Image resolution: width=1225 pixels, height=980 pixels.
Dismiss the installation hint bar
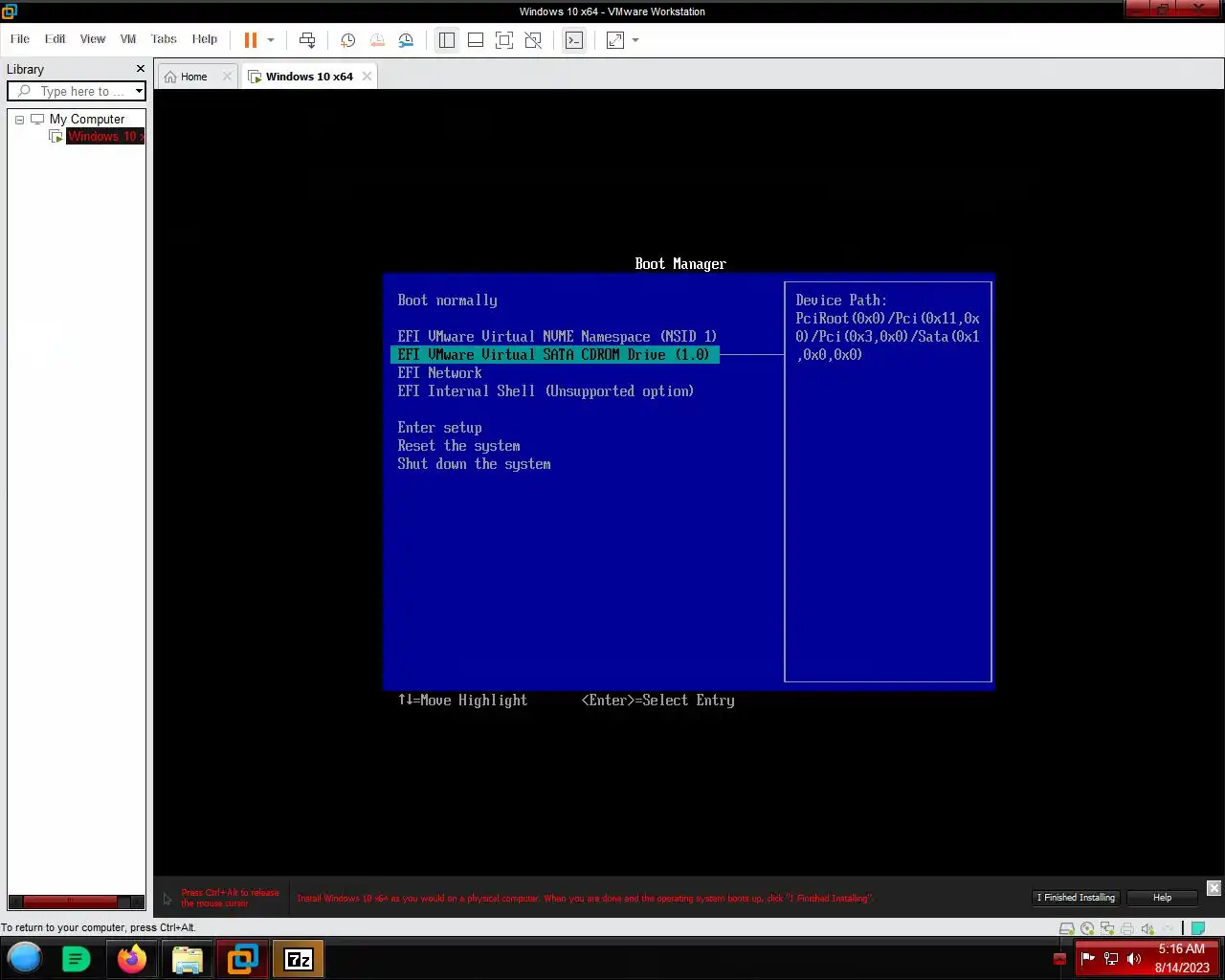[1214, 888]
